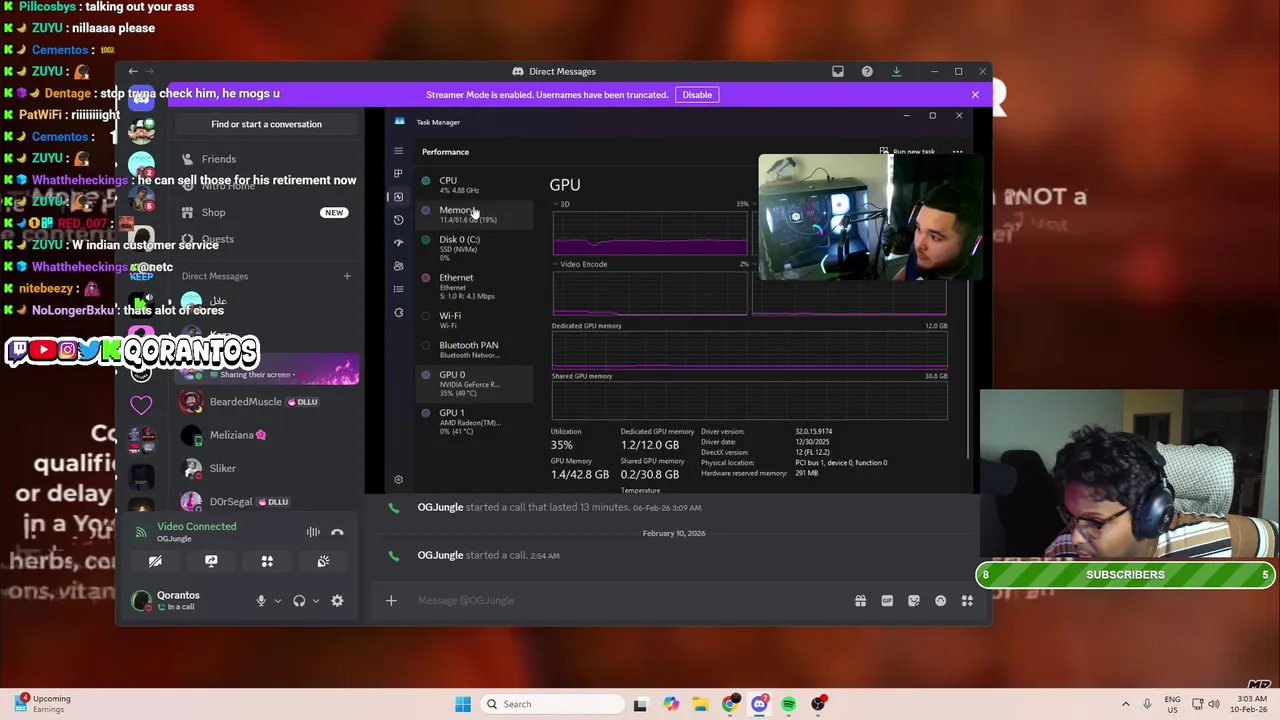Open the emoji picker
Viewport: 1280px width, 720px height.
pyautogui.click(x=940, y=600)
